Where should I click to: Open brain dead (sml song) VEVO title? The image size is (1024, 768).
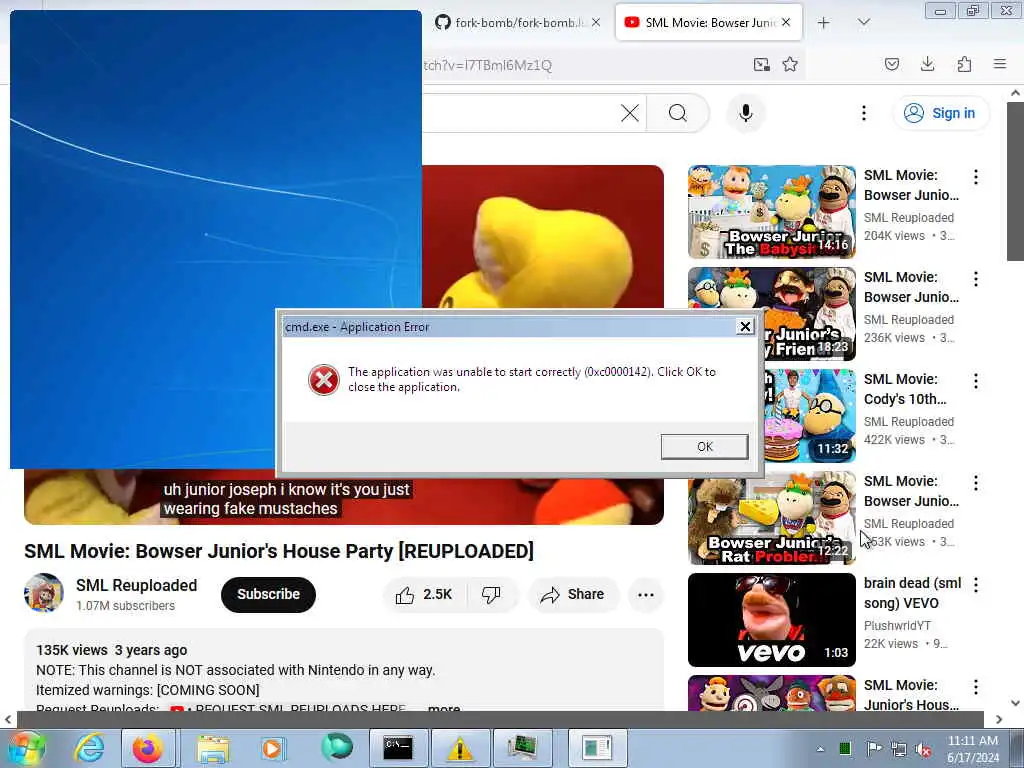(x=912, y=593)
